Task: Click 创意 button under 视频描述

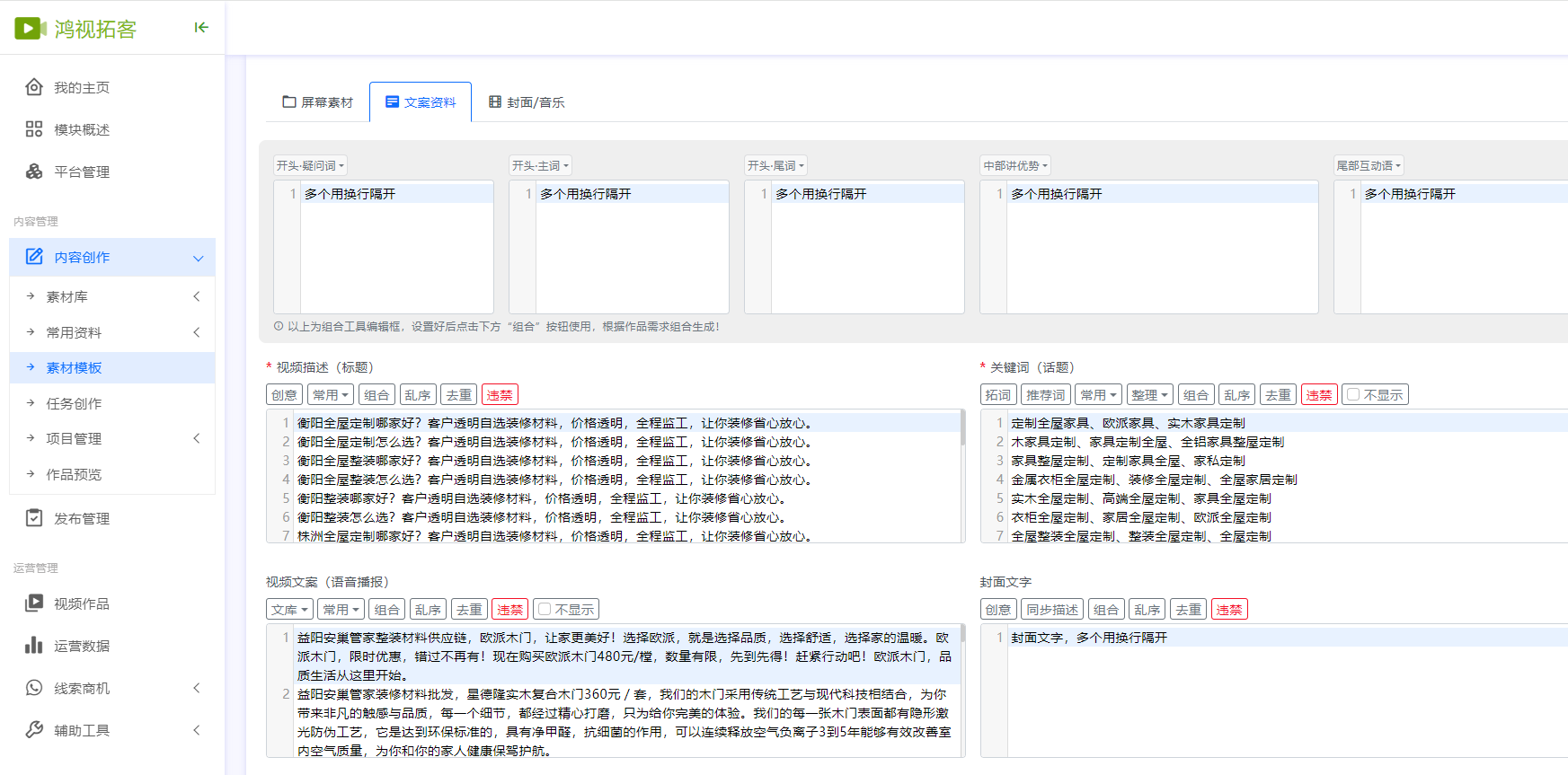Action: click(284, 395)
